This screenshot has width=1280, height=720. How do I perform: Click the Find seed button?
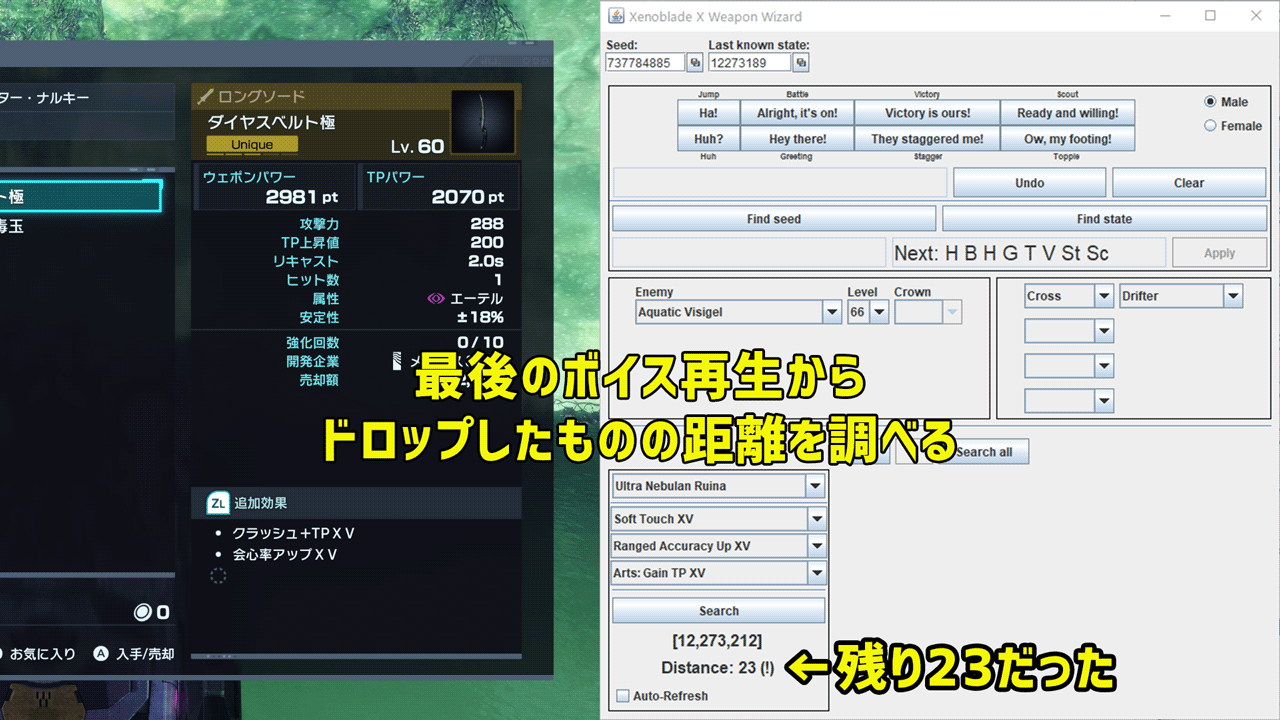pos(773,219)
